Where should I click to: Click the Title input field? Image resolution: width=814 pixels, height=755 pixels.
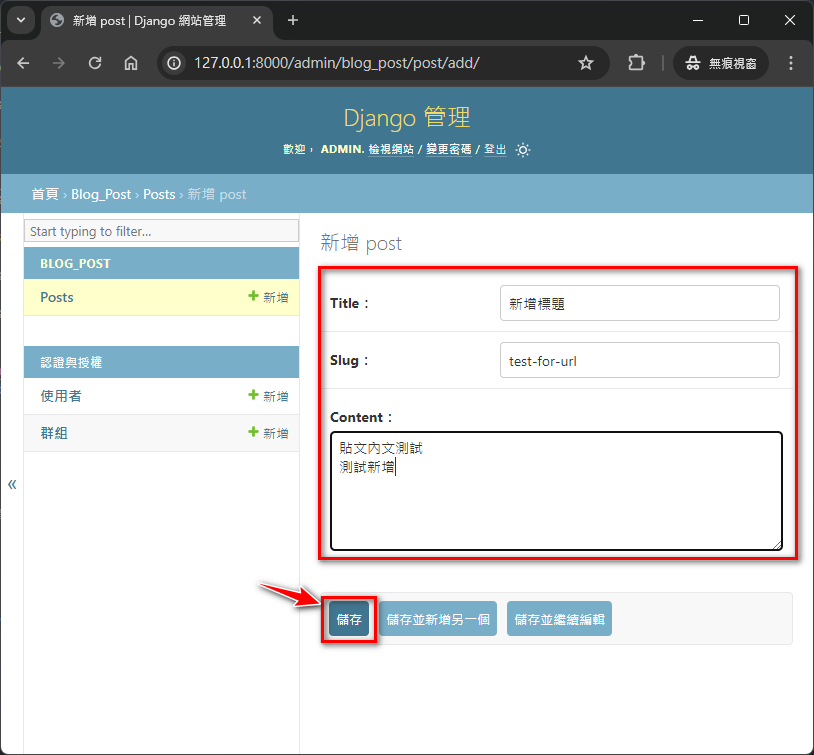pos(640,303)
